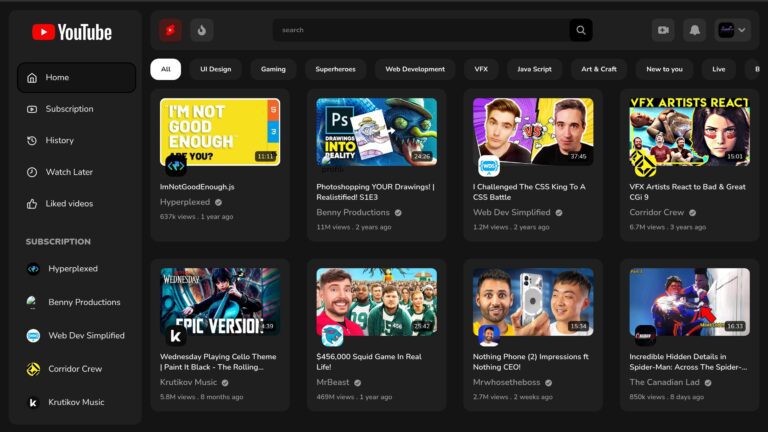Click Web Dev Simplified avatar on CSS Battle card
Image resolution: width=768 pixels, height=432 pixels.
[x=489, y=166]
